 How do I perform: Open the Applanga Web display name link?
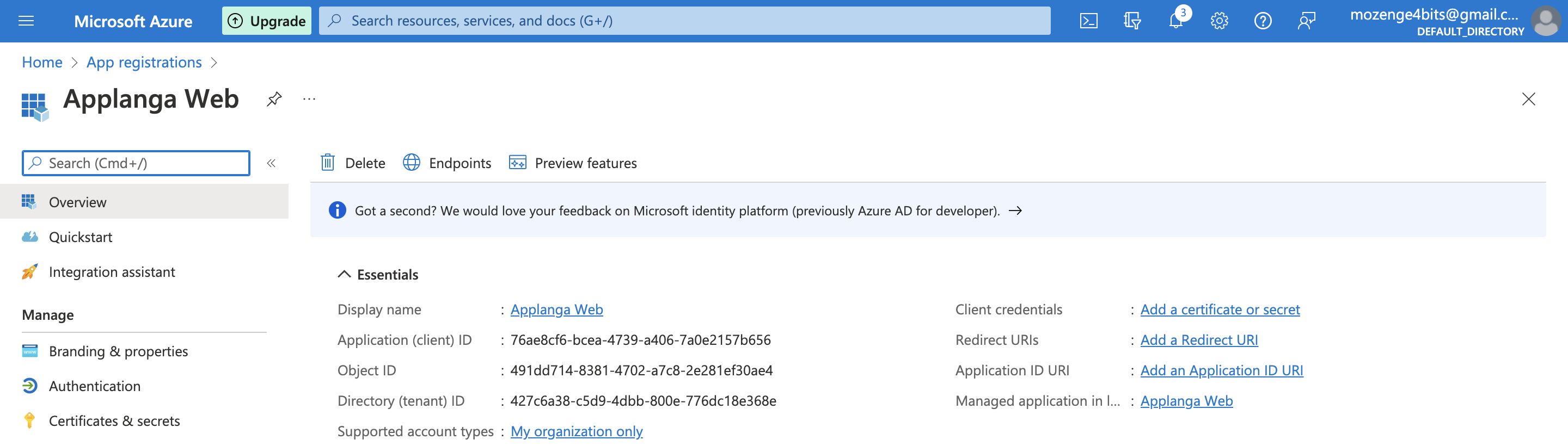pyautogui.click(x=556, y=309)
